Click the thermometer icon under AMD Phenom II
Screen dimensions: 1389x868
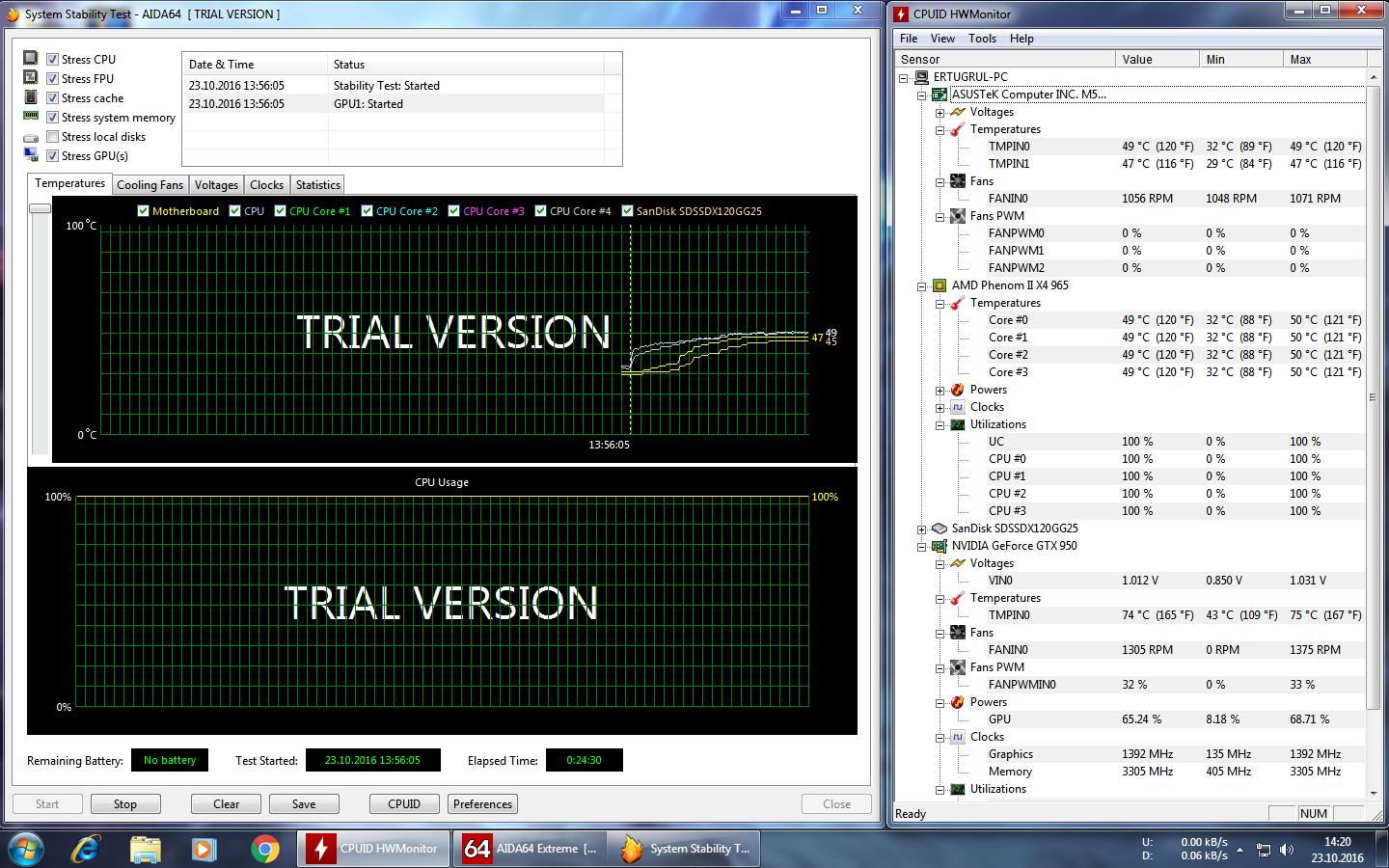click(x=958, y=303)
